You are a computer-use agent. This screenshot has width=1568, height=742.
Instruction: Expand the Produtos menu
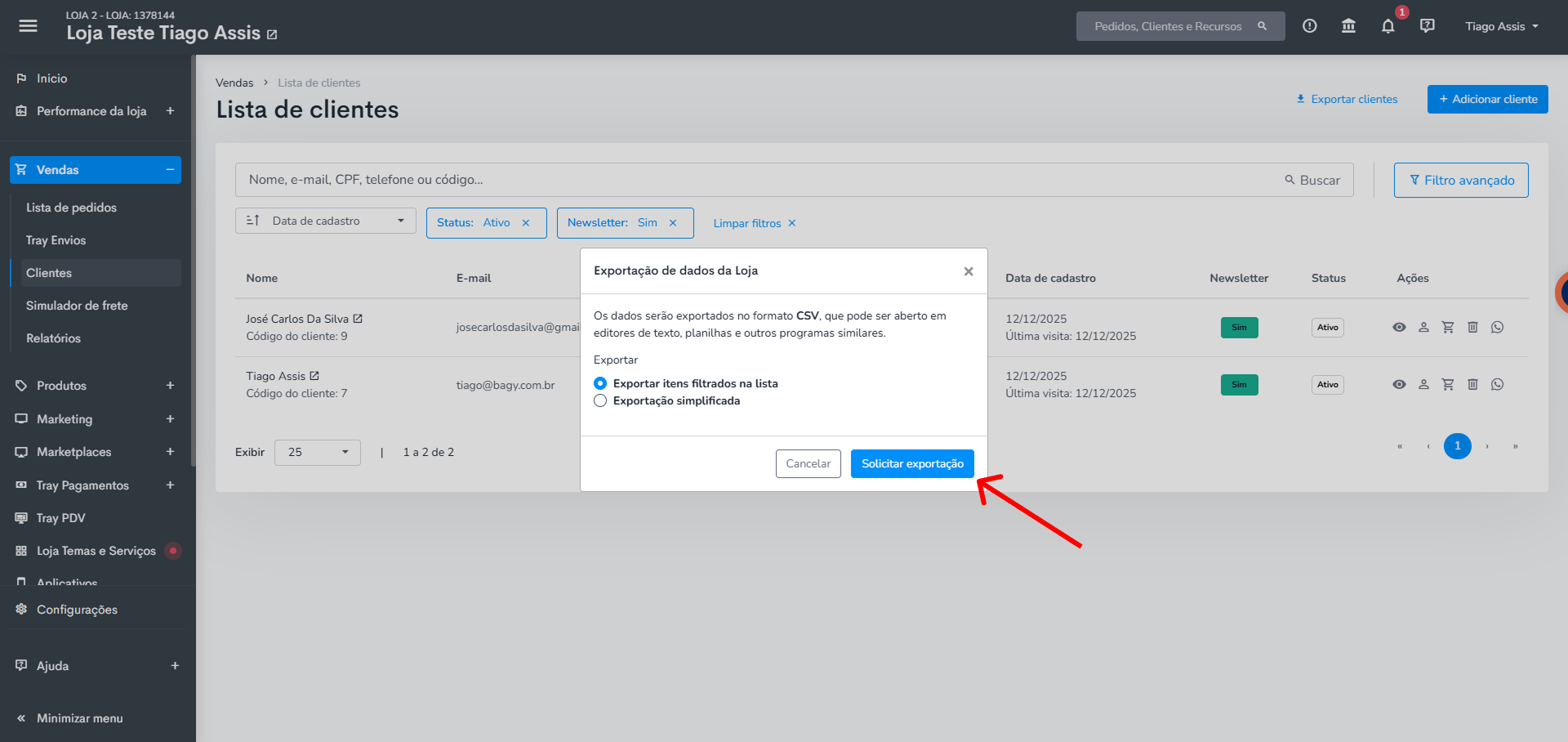pos(170,386)
